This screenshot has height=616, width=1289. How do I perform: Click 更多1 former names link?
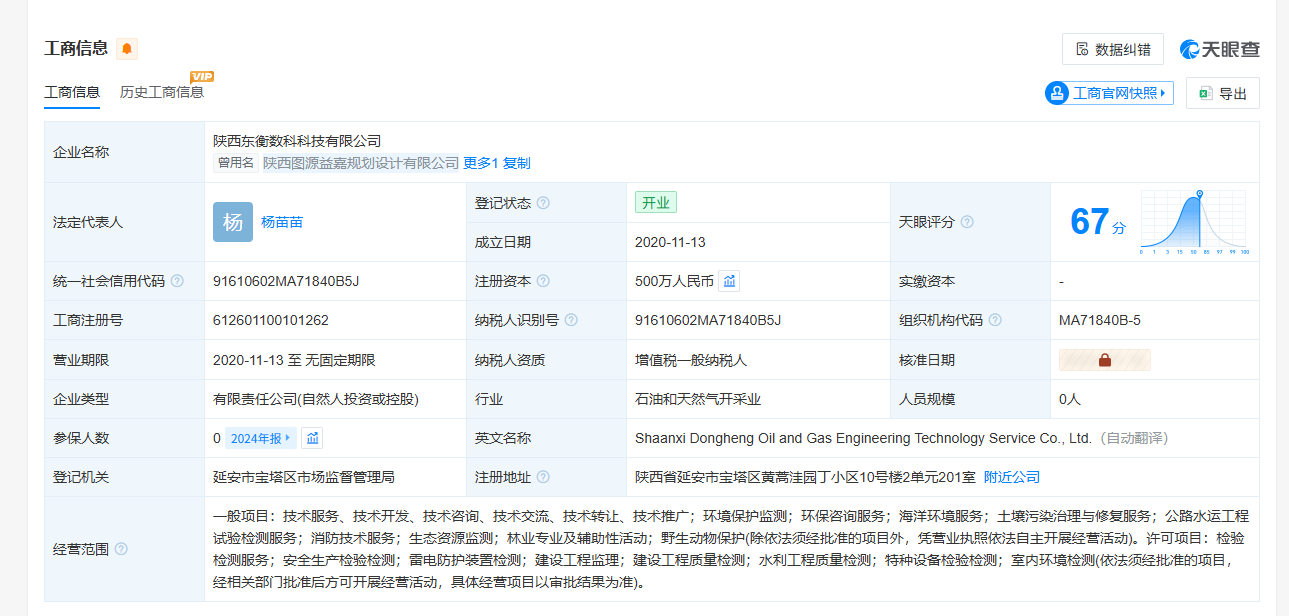click(480, 163)
